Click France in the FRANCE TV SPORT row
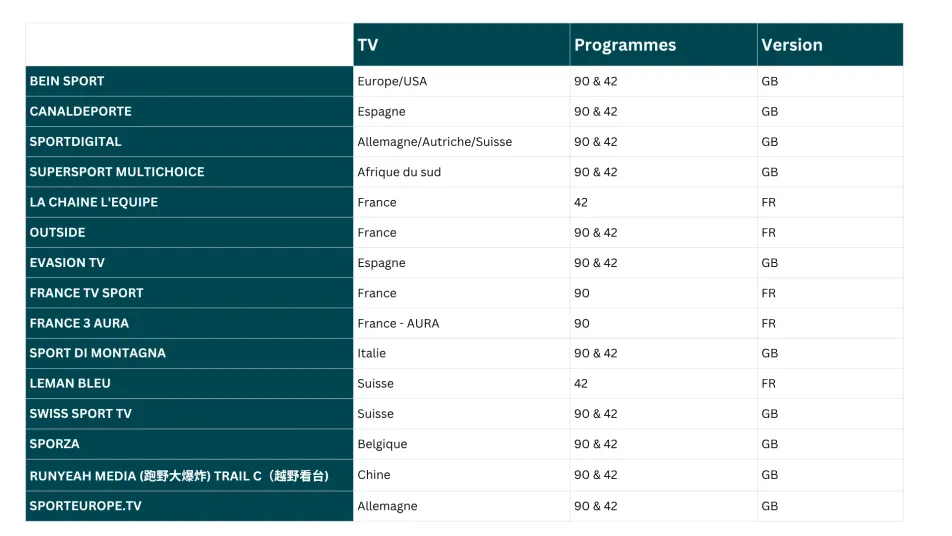Viewport: 952px width, 536px height. click(x=376, y=293)
